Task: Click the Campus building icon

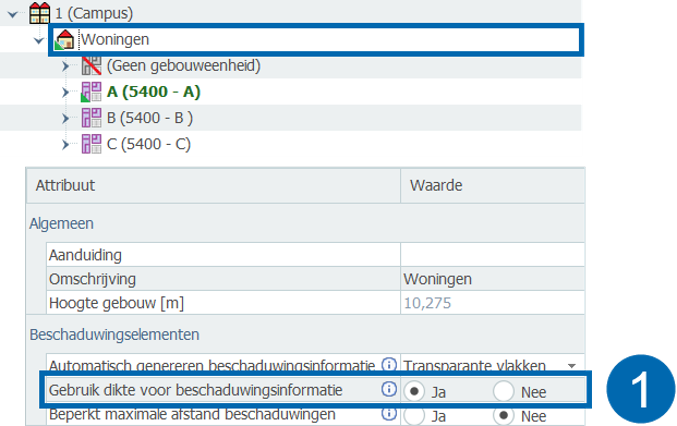Action: 40,14
